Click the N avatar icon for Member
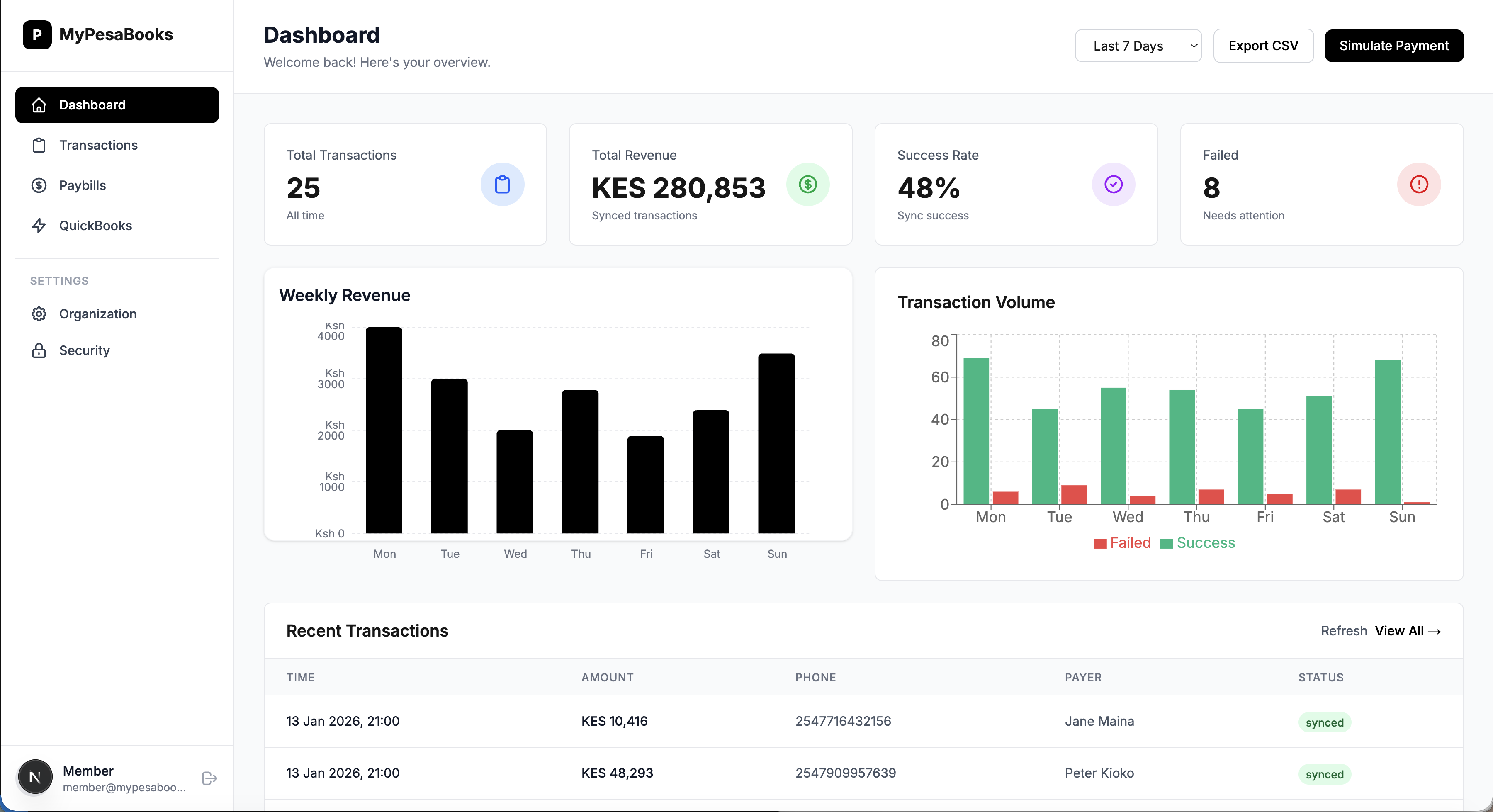 click(x=35, y=777)
